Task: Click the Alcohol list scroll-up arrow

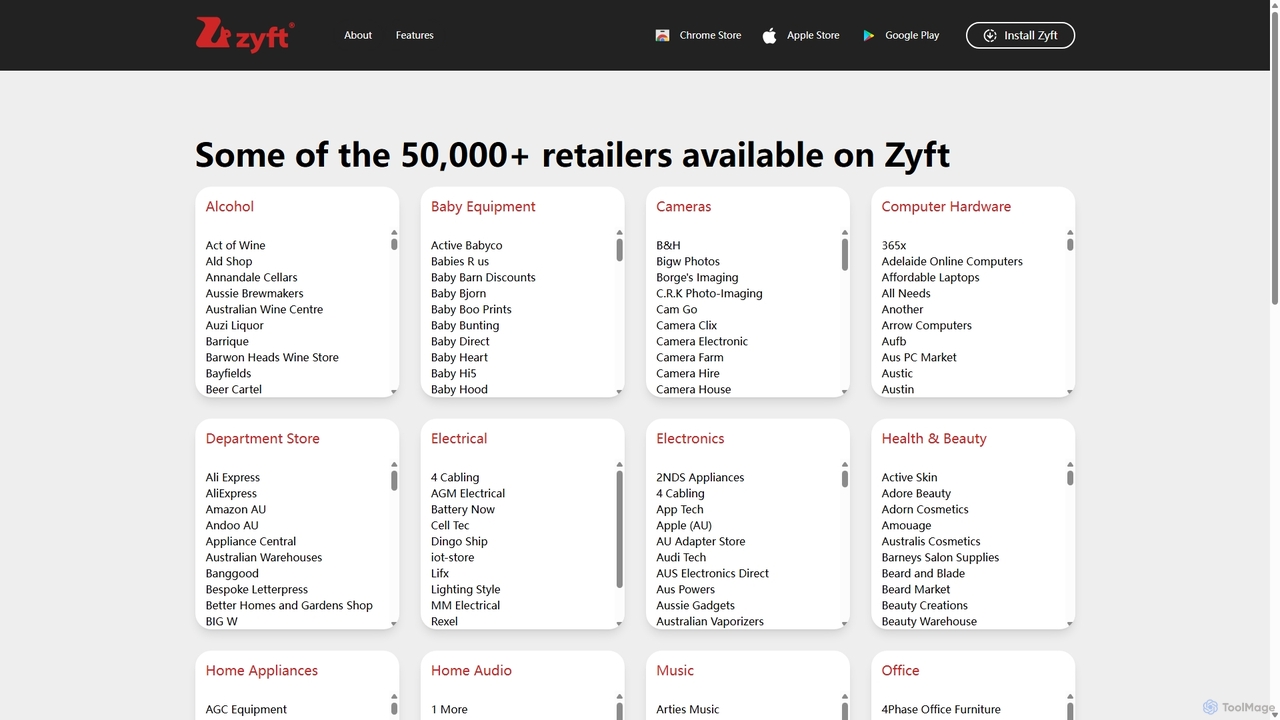Action: (x=394, y=232)
